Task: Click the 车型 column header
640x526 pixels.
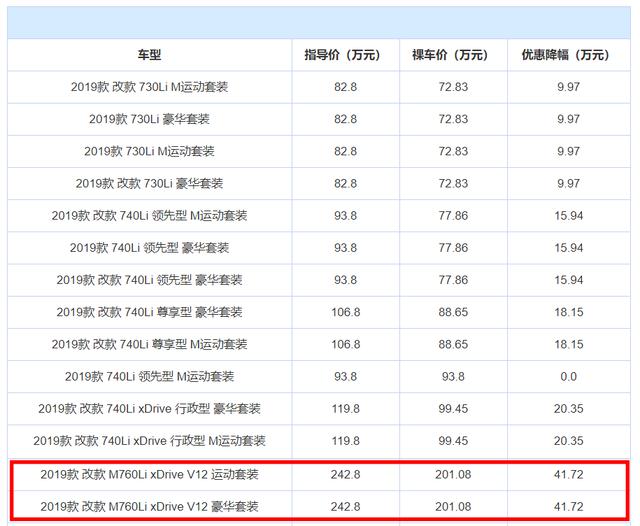Action: [x=149, y=55]
